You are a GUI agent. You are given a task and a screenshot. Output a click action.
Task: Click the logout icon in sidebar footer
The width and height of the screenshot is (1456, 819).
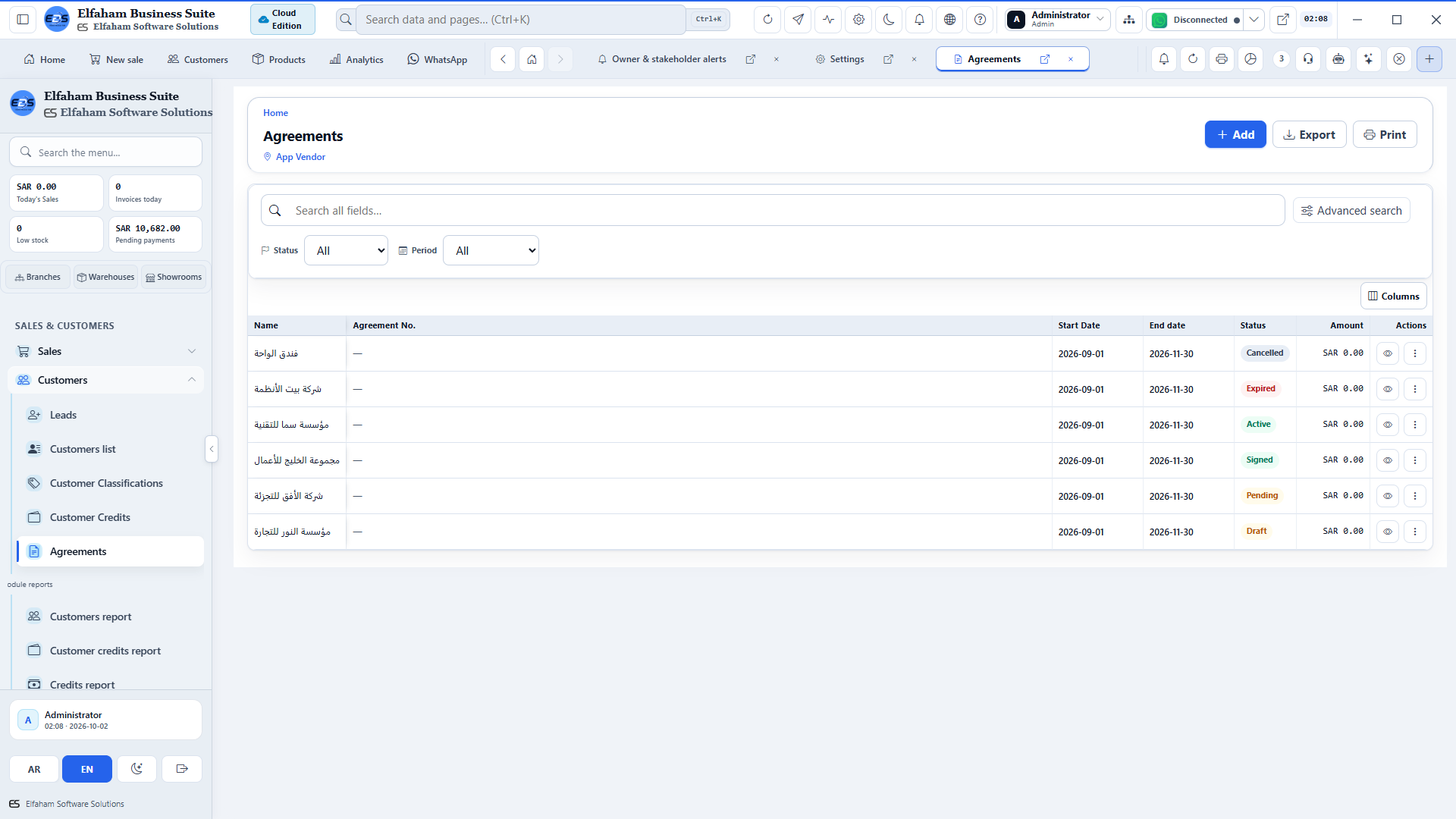(182, 769)
